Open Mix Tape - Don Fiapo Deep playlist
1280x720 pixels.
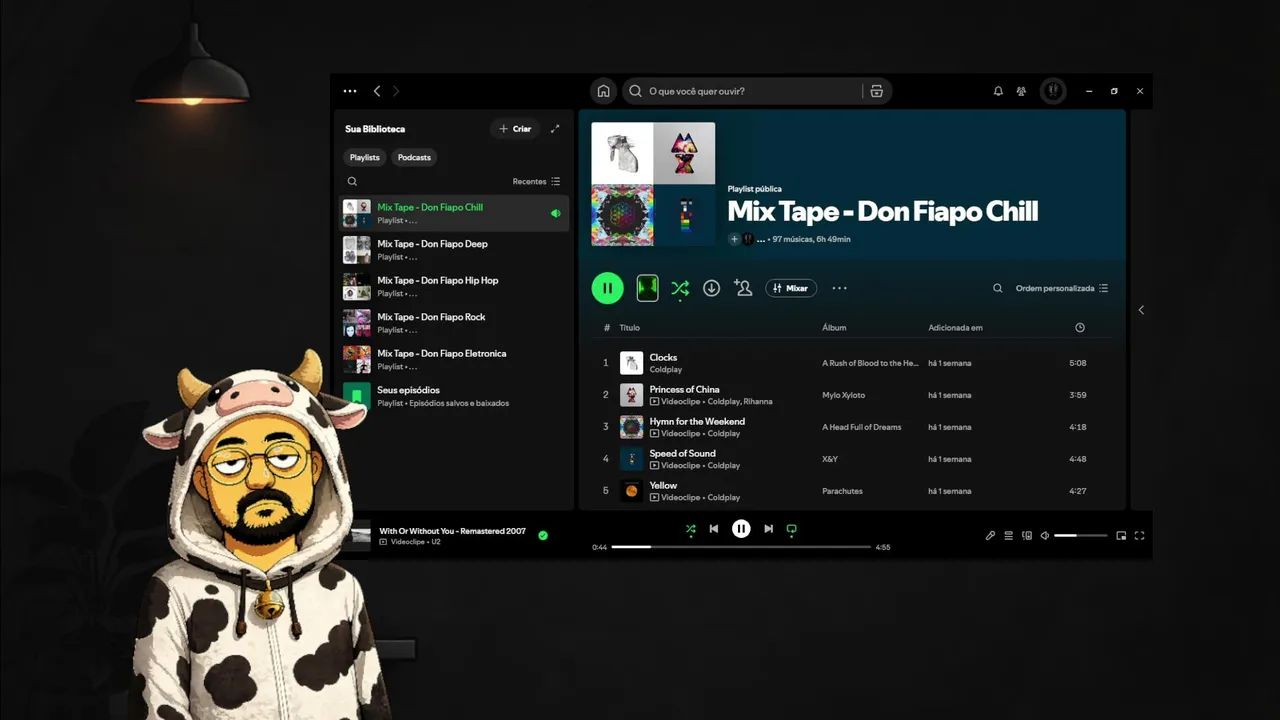454,250
